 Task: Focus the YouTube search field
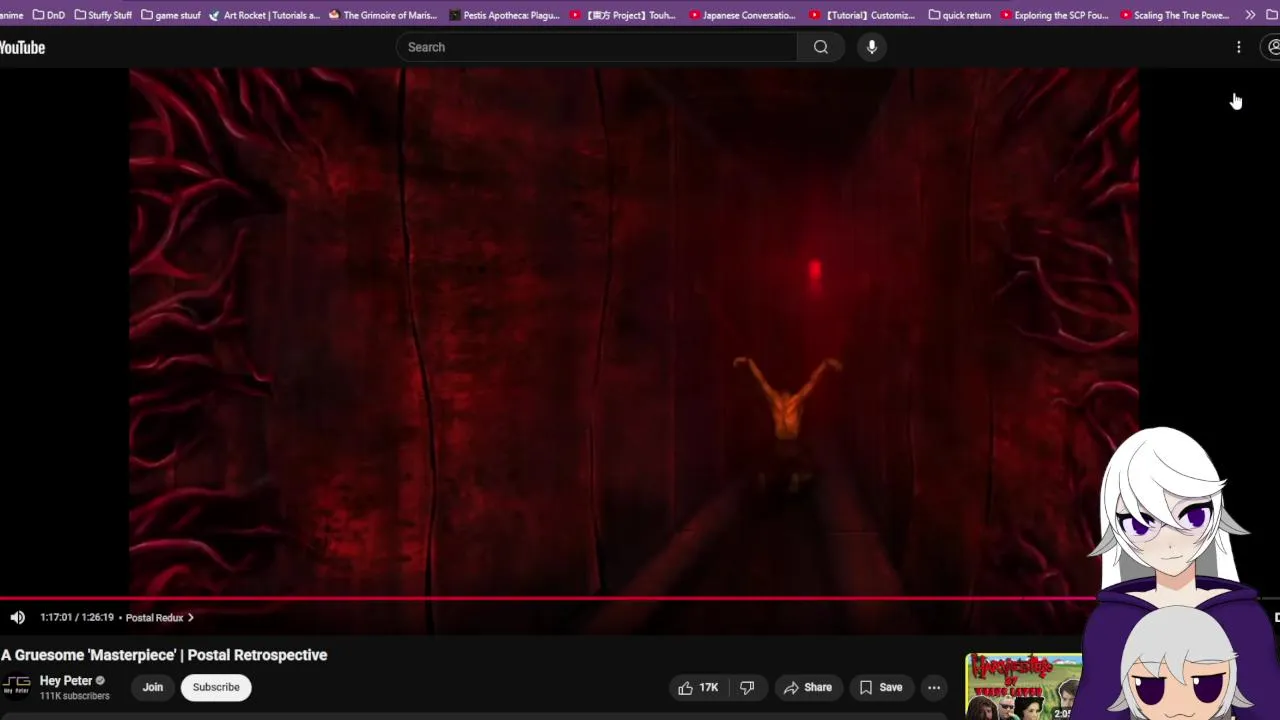click(597, 47)
